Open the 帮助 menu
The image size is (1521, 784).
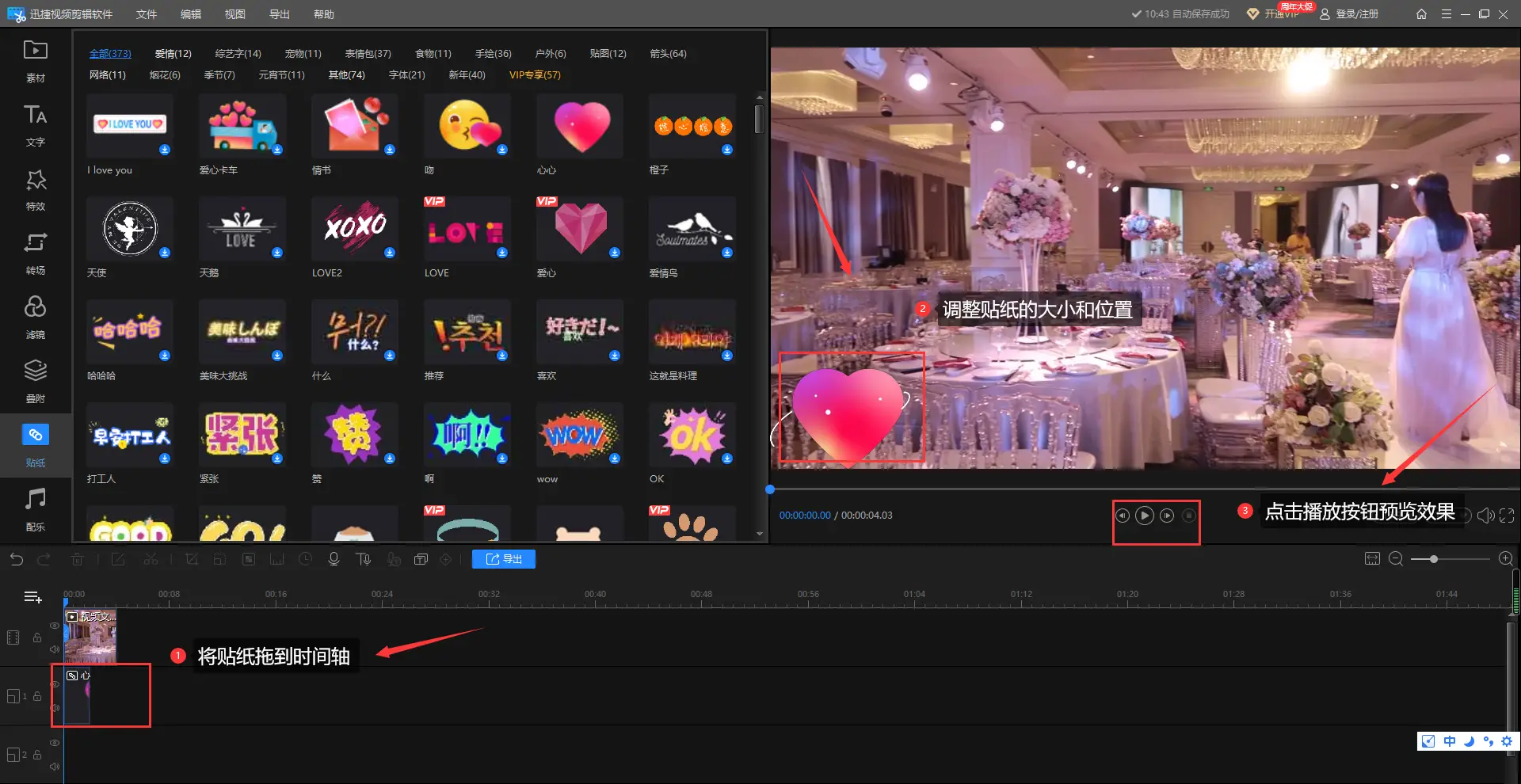tap(324, 14)
